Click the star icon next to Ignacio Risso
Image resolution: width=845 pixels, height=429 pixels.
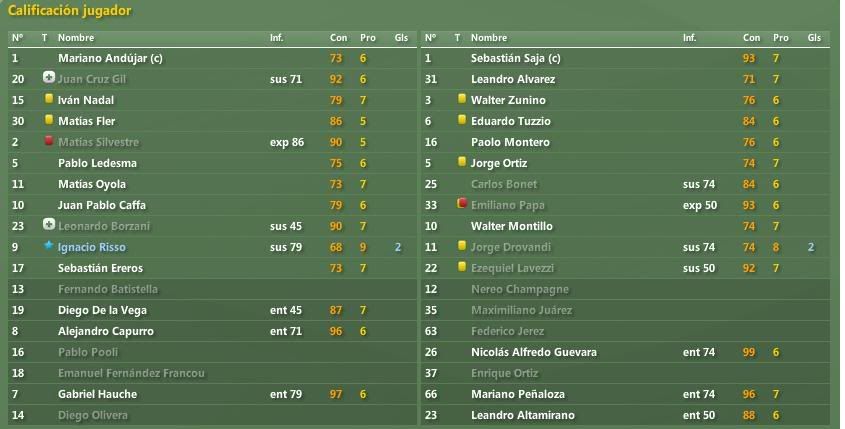(49, 246)
